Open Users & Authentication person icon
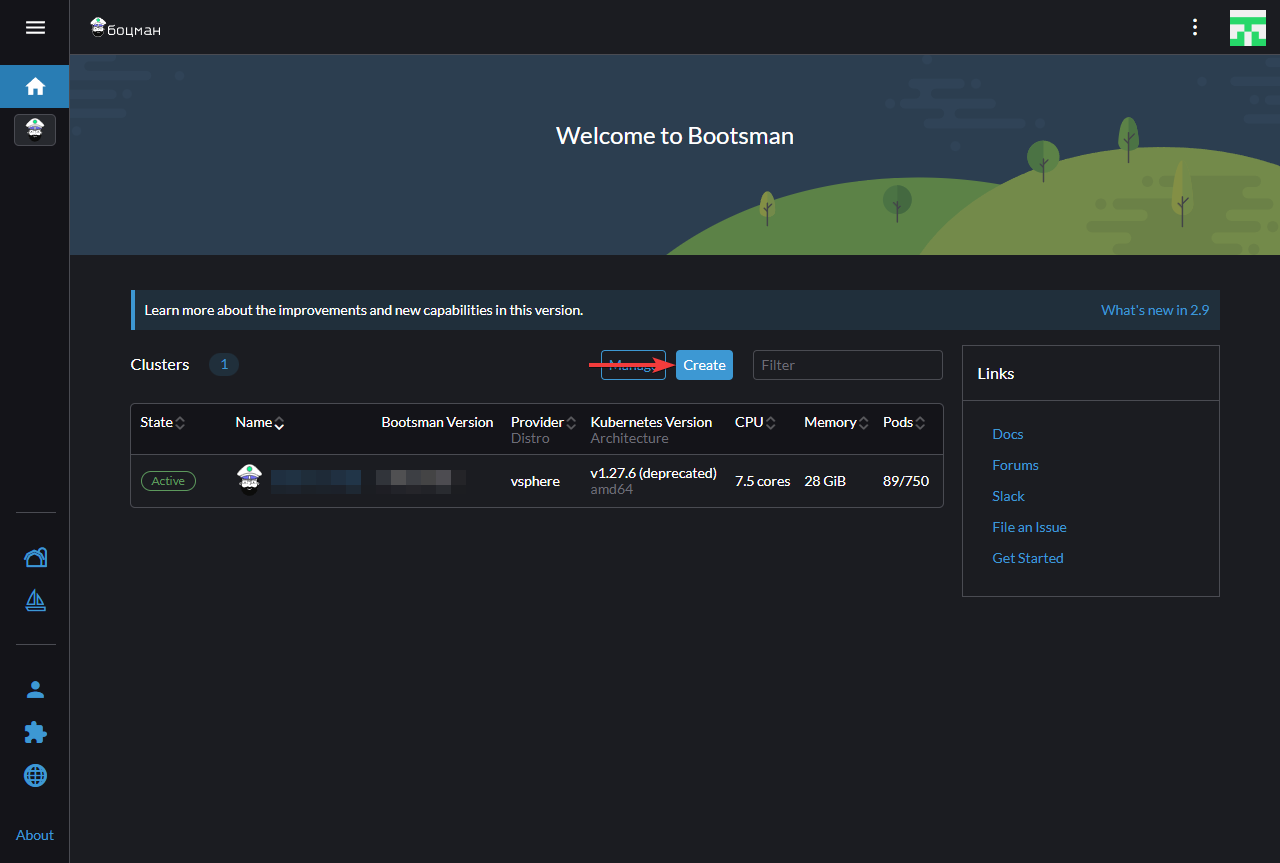The image size is (1280, 863). tap(35, 689)
